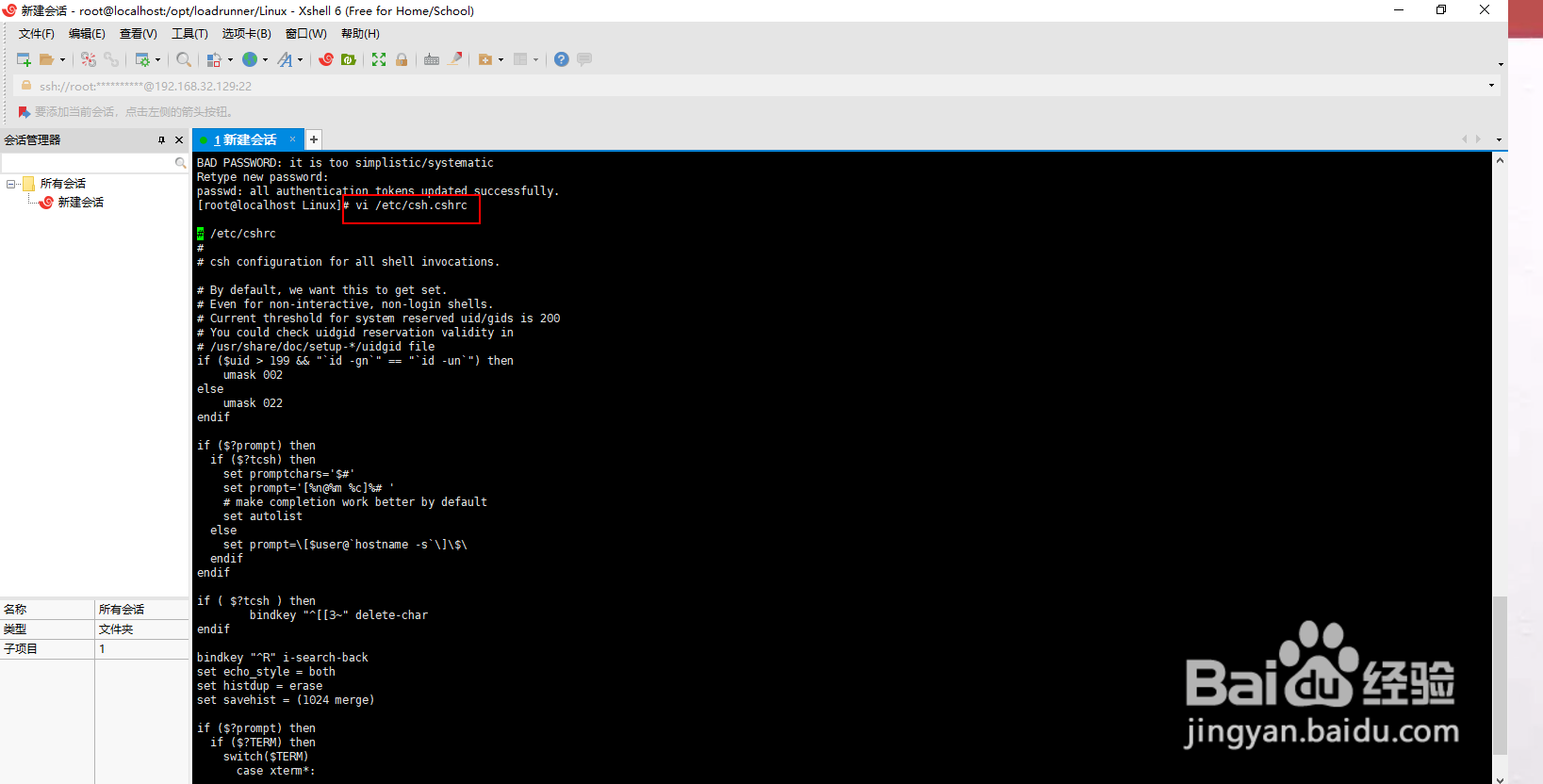This screenshot has width=1543, height=784.
Task: Expand the globe encoding dropdown arrow
Action: (265, 59)
